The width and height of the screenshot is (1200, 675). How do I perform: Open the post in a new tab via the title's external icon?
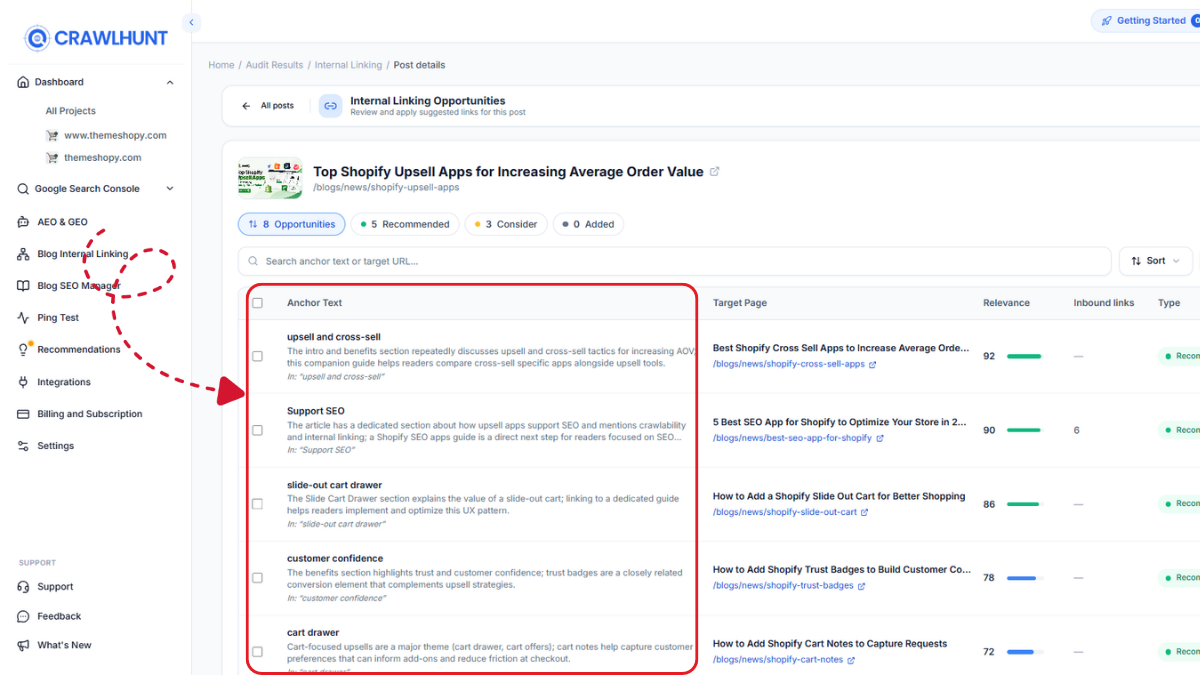(x=714, y=172)
